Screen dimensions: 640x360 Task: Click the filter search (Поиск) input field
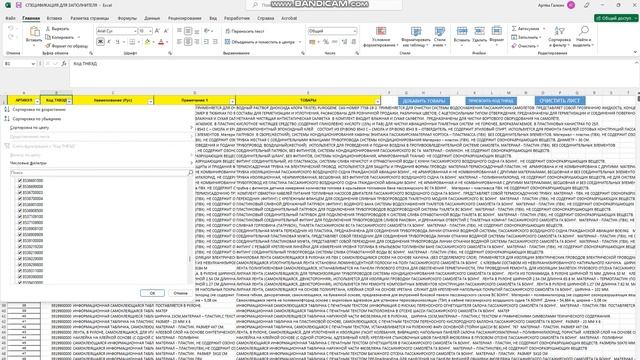98,173
